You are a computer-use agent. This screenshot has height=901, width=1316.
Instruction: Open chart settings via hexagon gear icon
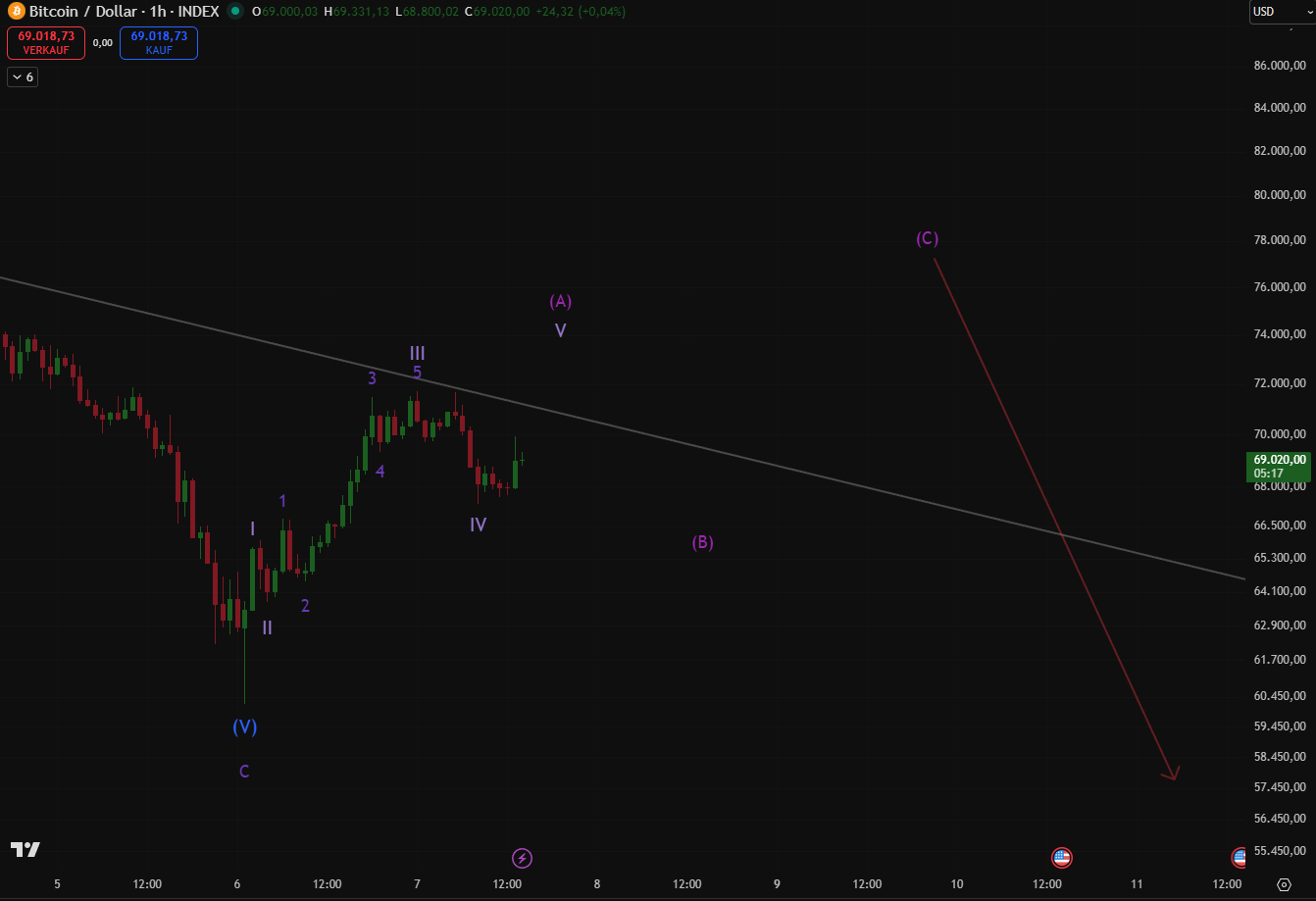(x=1284, y=884)
